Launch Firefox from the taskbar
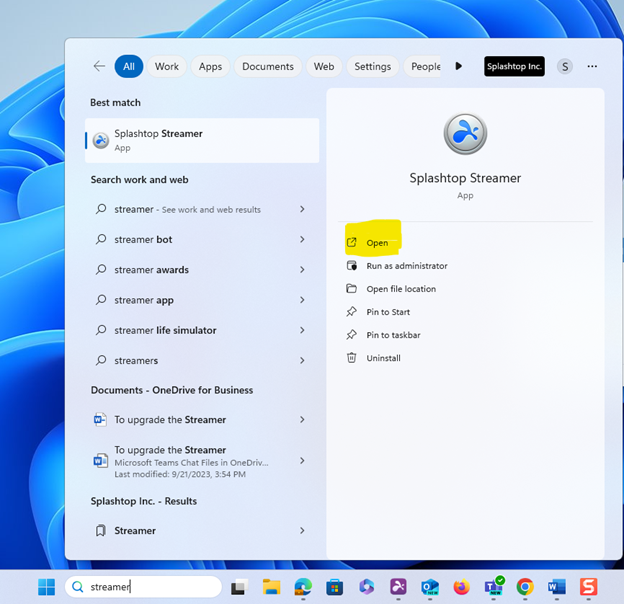 click(x=462, y=587)
